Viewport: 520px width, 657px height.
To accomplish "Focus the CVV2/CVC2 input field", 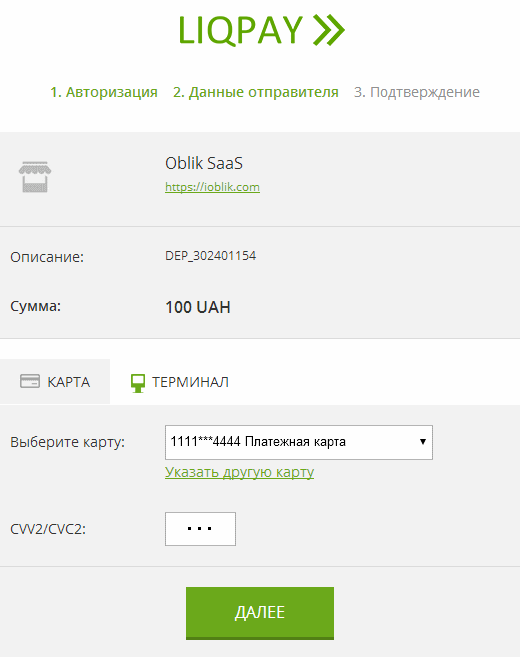I will [x=200, y=529].
